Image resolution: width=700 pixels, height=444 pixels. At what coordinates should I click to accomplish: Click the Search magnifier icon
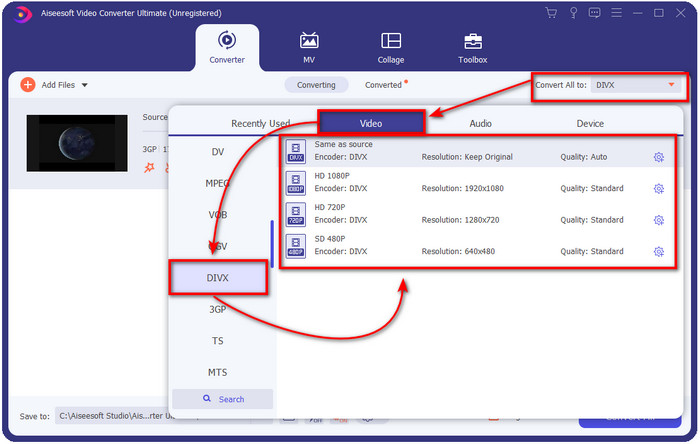coord(207,398)
